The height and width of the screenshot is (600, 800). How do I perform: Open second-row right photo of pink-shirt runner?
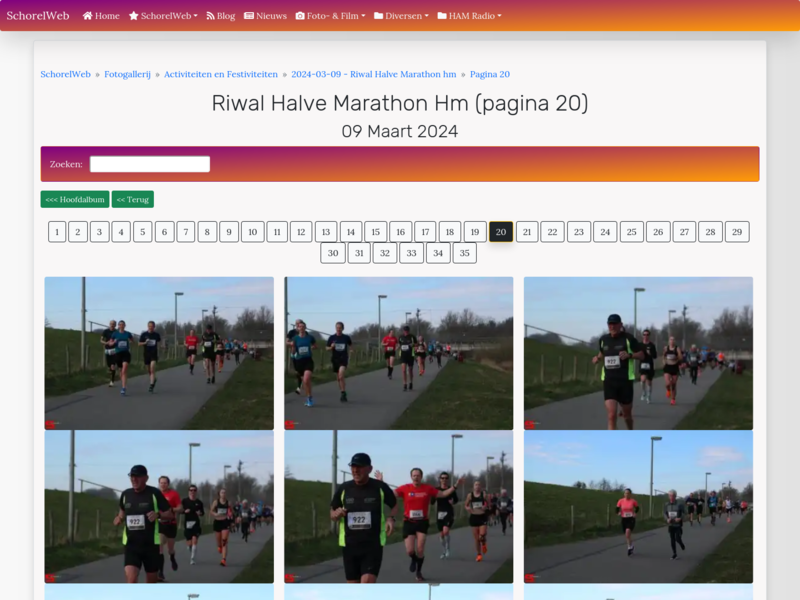coord(638,507)
